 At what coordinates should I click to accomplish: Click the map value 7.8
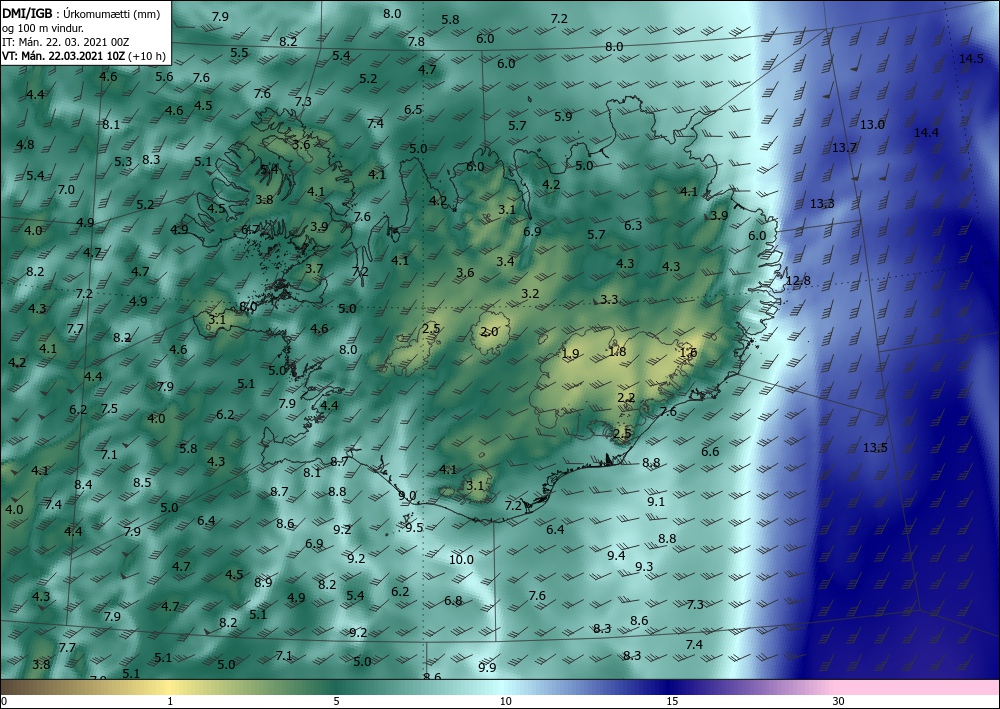pyautogui.click(x=416, y=41)
